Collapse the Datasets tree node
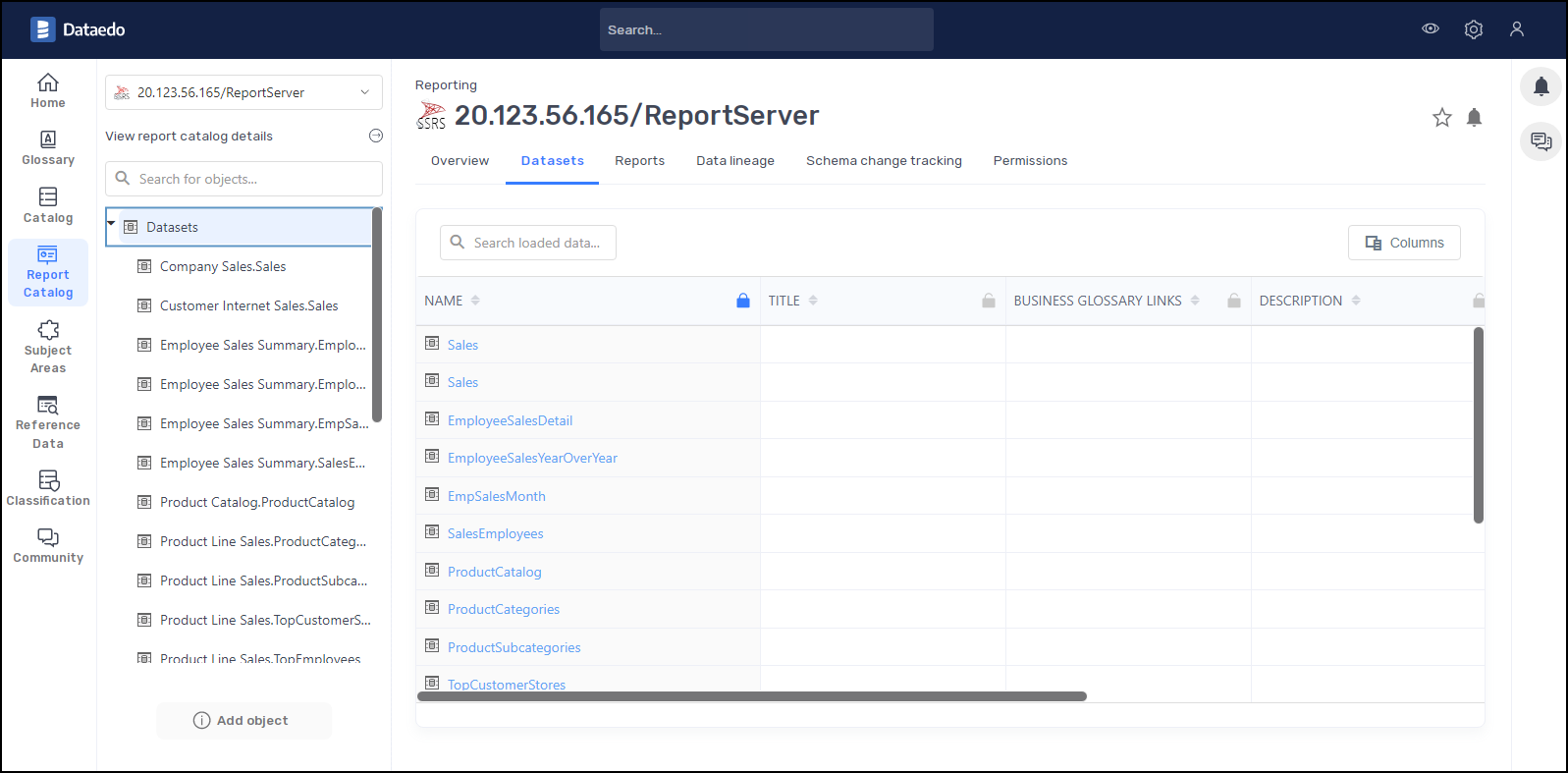Image resolution: width=1568 pixels, height=773 pixels. (112, 224)
